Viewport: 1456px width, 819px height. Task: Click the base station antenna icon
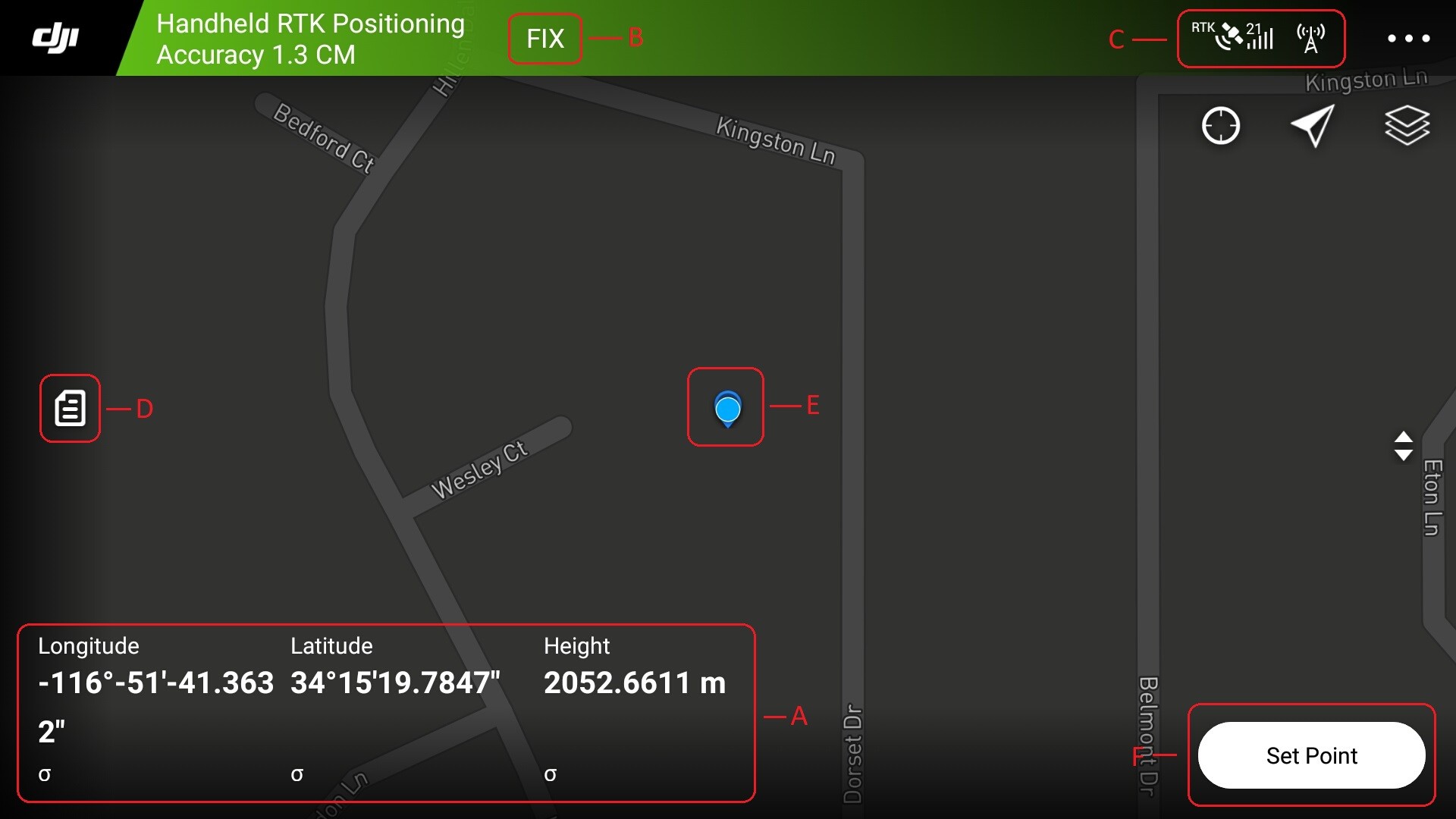tap(1310, 38)
